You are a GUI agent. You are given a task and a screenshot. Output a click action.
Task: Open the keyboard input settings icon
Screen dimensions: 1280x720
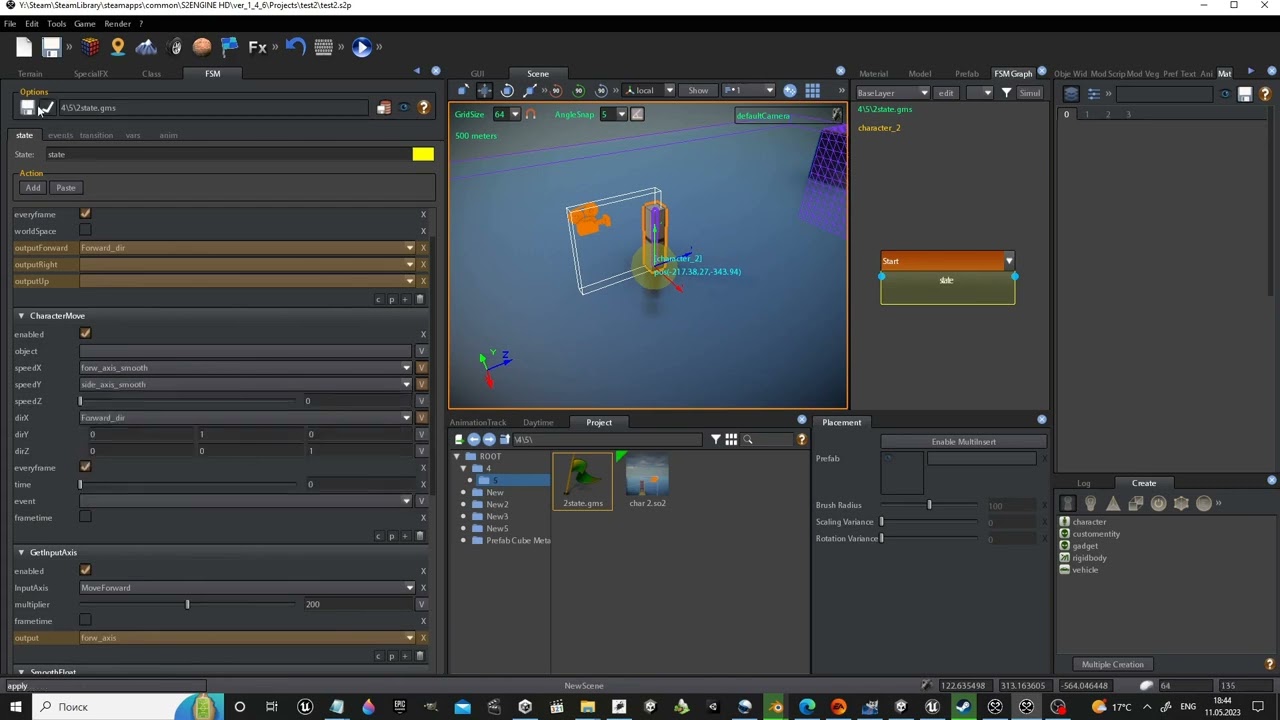(323, 46)
